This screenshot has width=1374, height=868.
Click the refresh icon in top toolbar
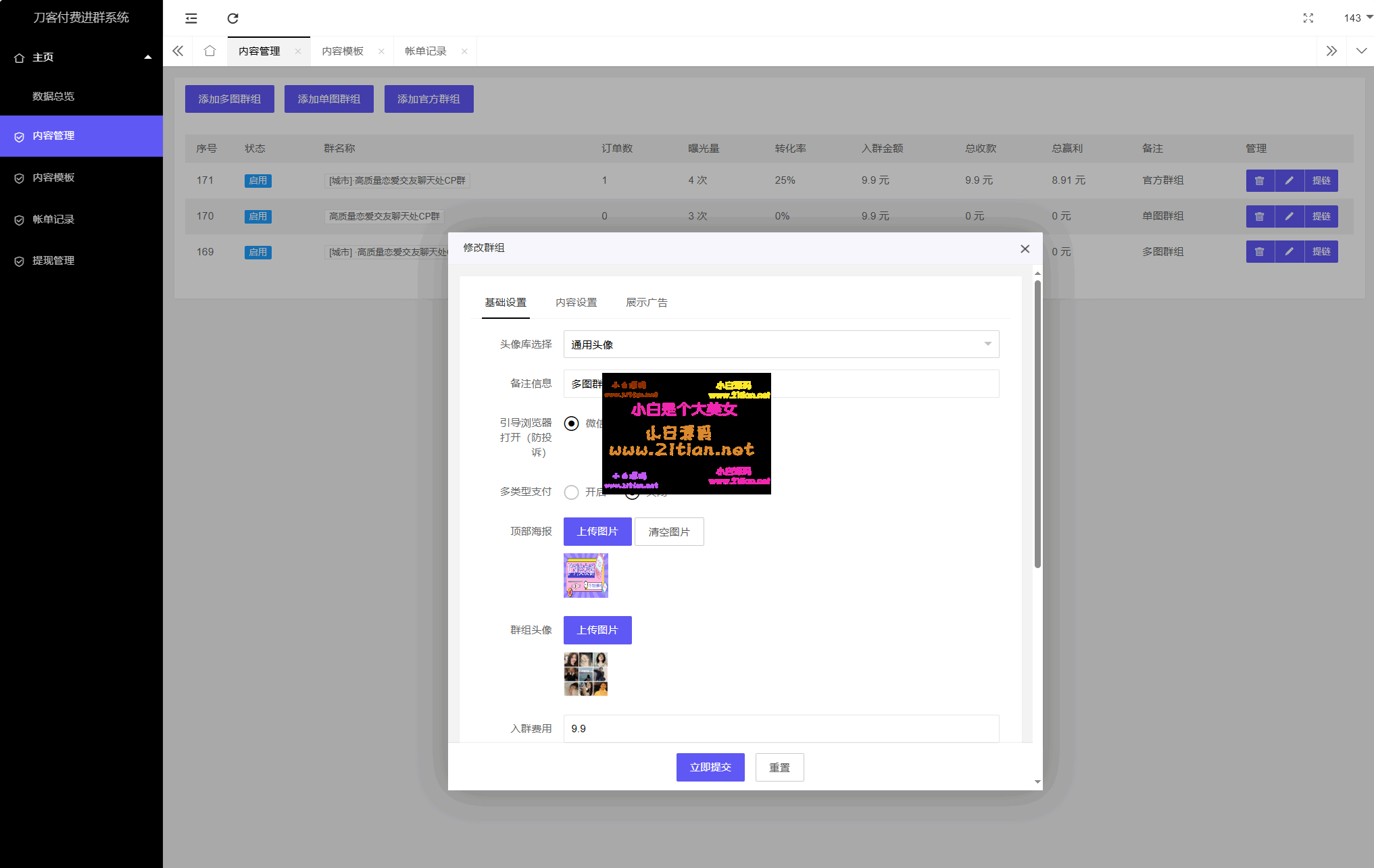pyautogui.click(x=232, y=18)
